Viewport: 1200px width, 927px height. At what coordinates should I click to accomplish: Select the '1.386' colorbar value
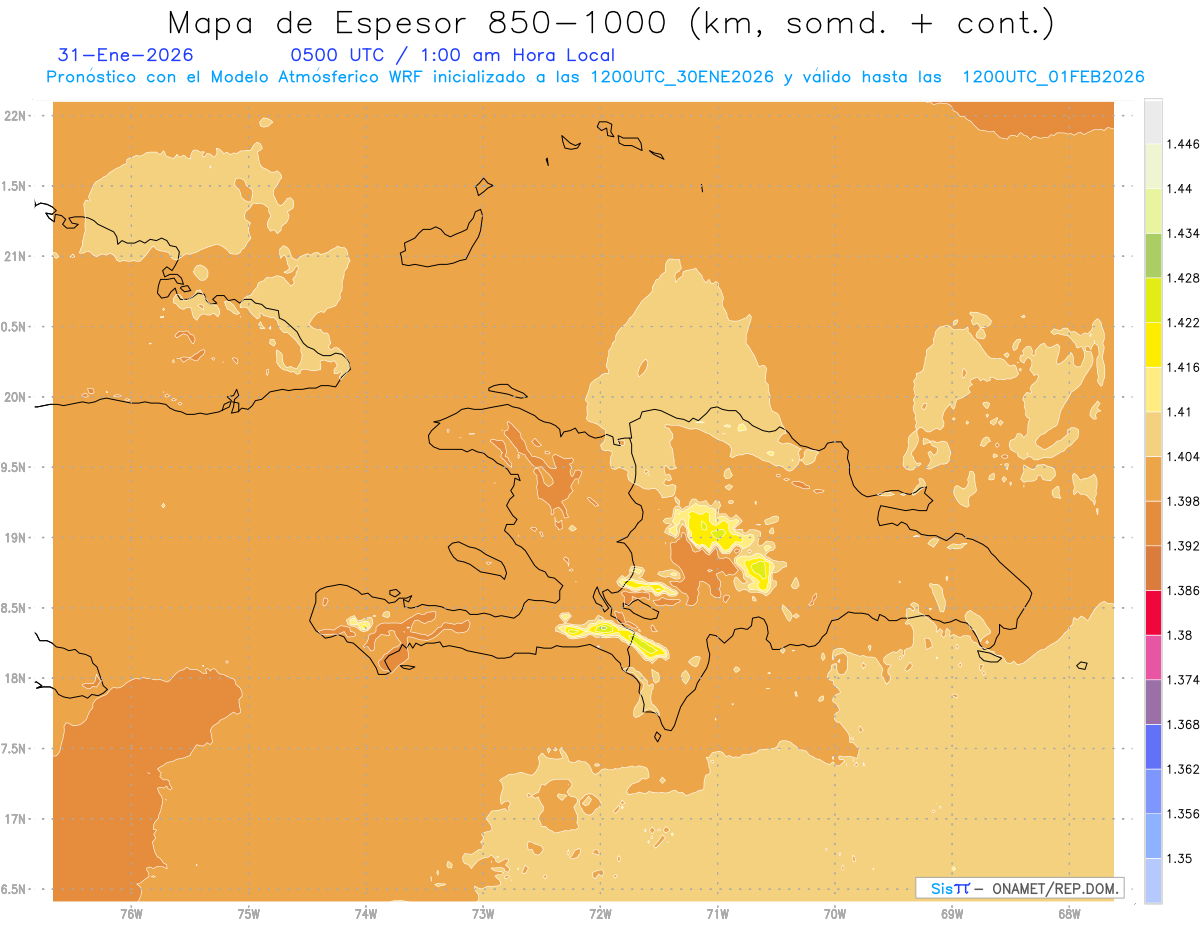coord(1185,590)
